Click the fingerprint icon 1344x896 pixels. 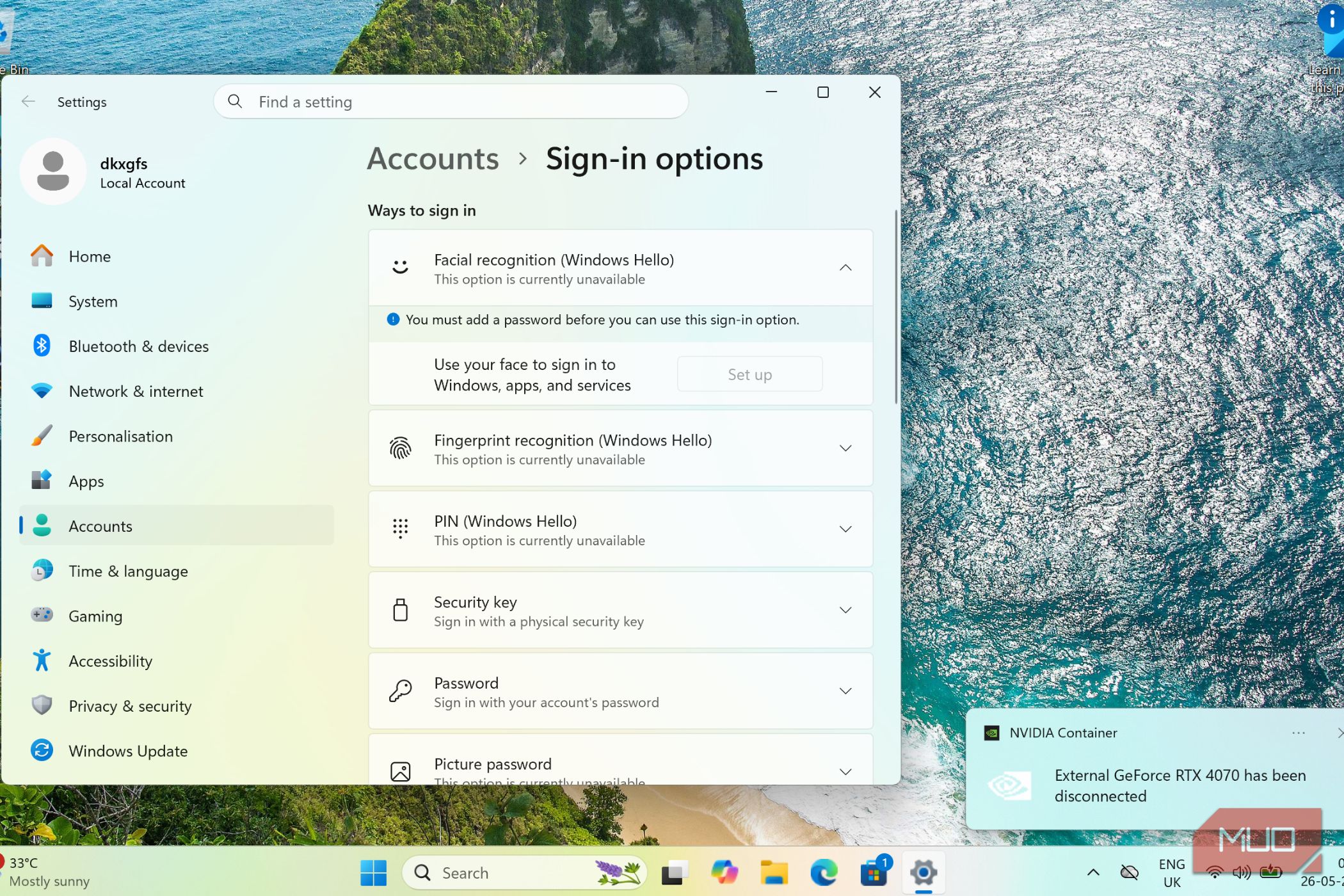point(400,449)
